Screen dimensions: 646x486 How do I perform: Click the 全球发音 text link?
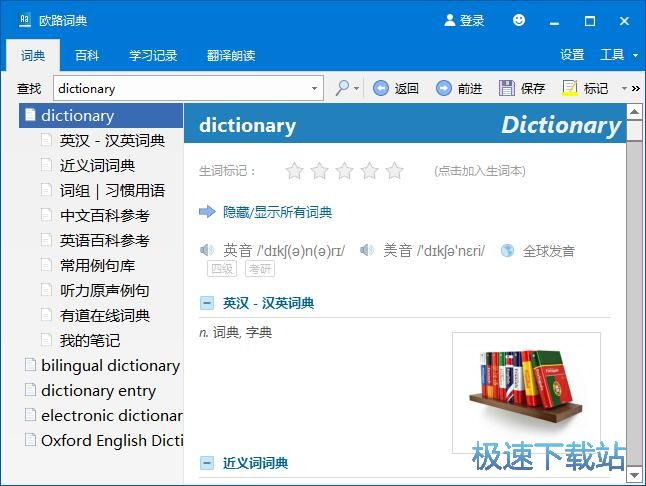click(548, 251)
